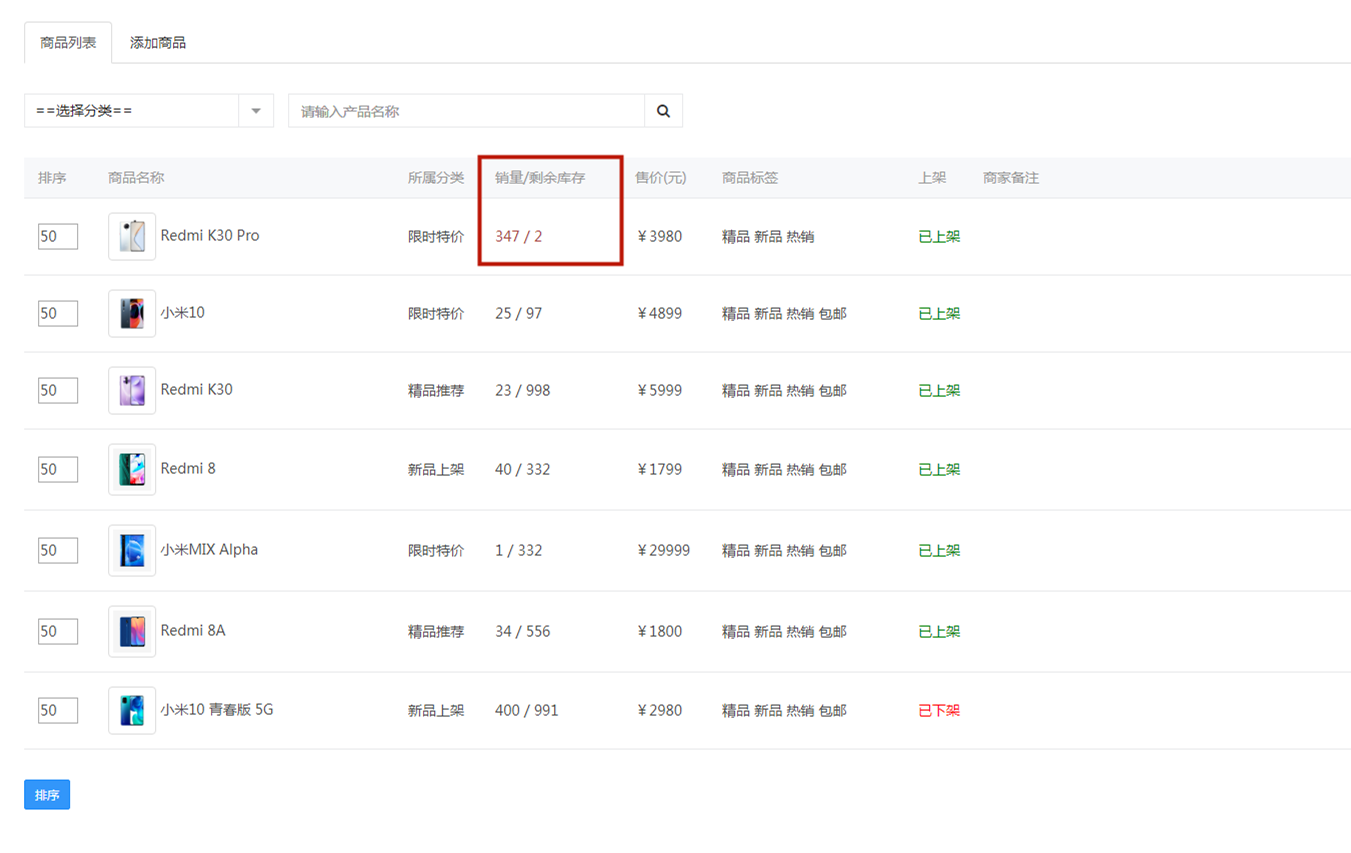Viewport: 1351px width, 853px height.
Task: Expand the 选择分类 dropdown arrow
Action: 256,111
